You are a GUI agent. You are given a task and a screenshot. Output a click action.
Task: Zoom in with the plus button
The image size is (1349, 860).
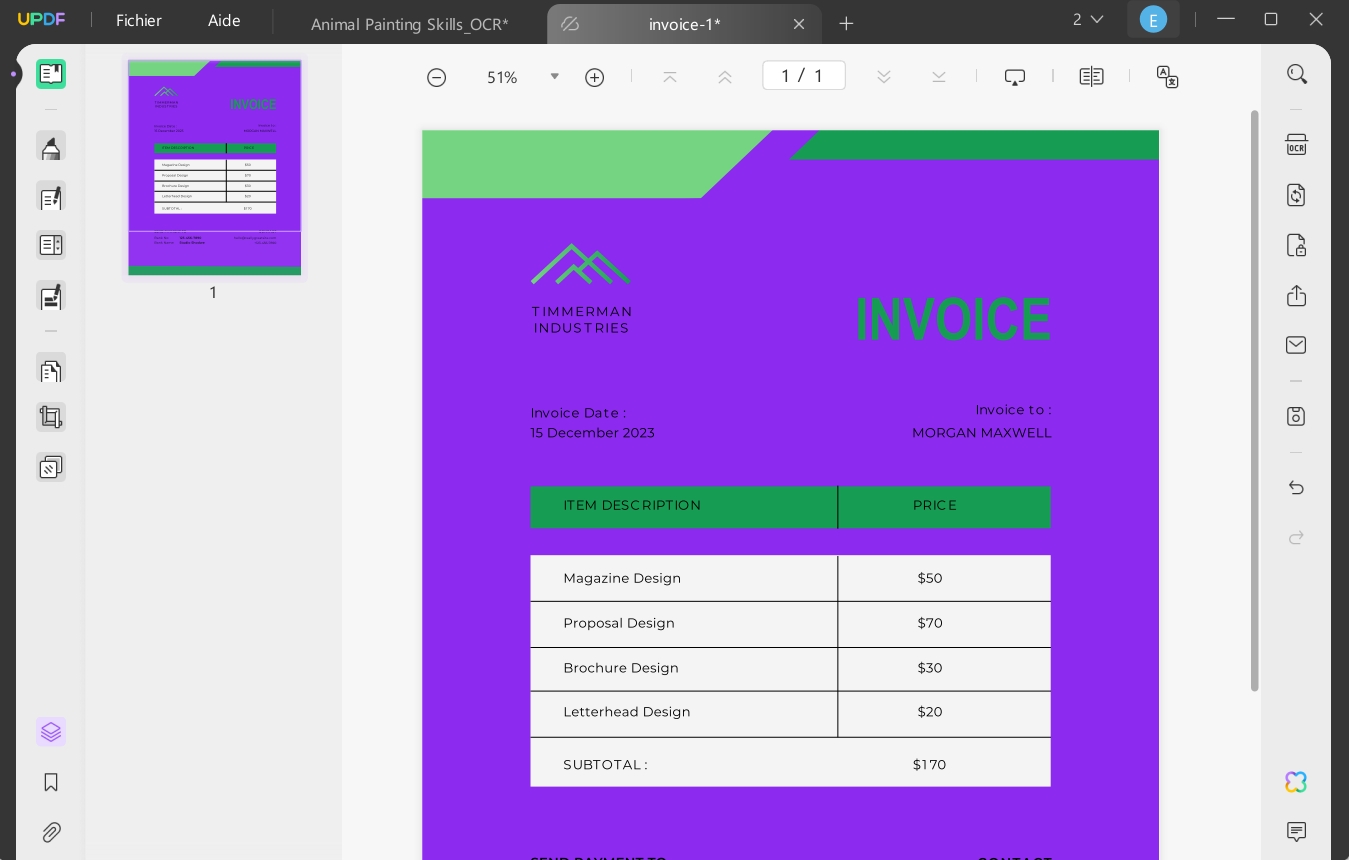[594, 77]
